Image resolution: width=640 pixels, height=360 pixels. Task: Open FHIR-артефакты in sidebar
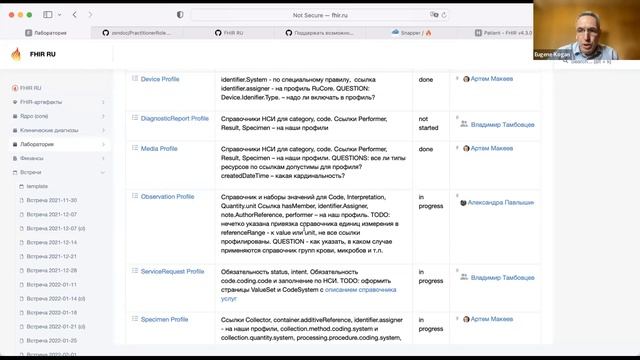[41, 102]
